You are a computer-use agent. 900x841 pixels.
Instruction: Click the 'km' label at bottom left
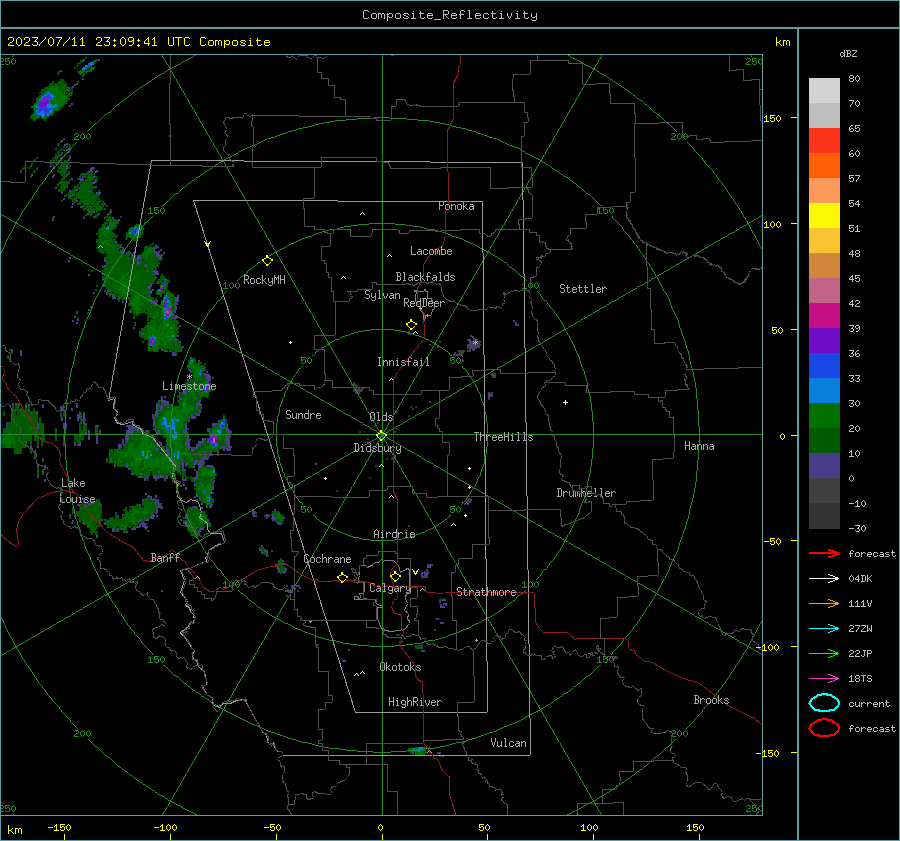point(14,830)
